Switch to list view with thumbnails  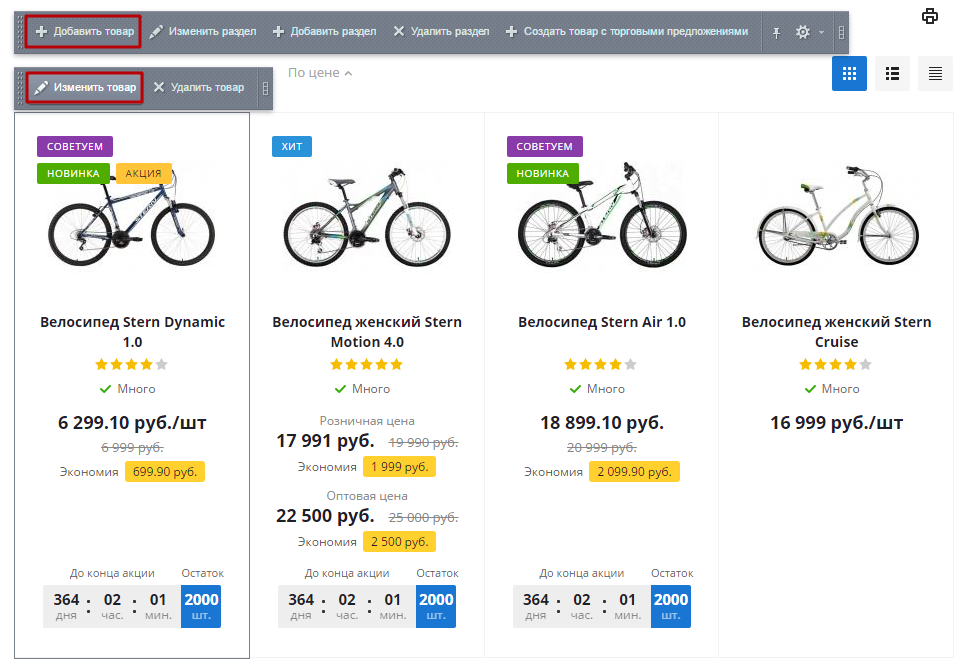[892, 74]
